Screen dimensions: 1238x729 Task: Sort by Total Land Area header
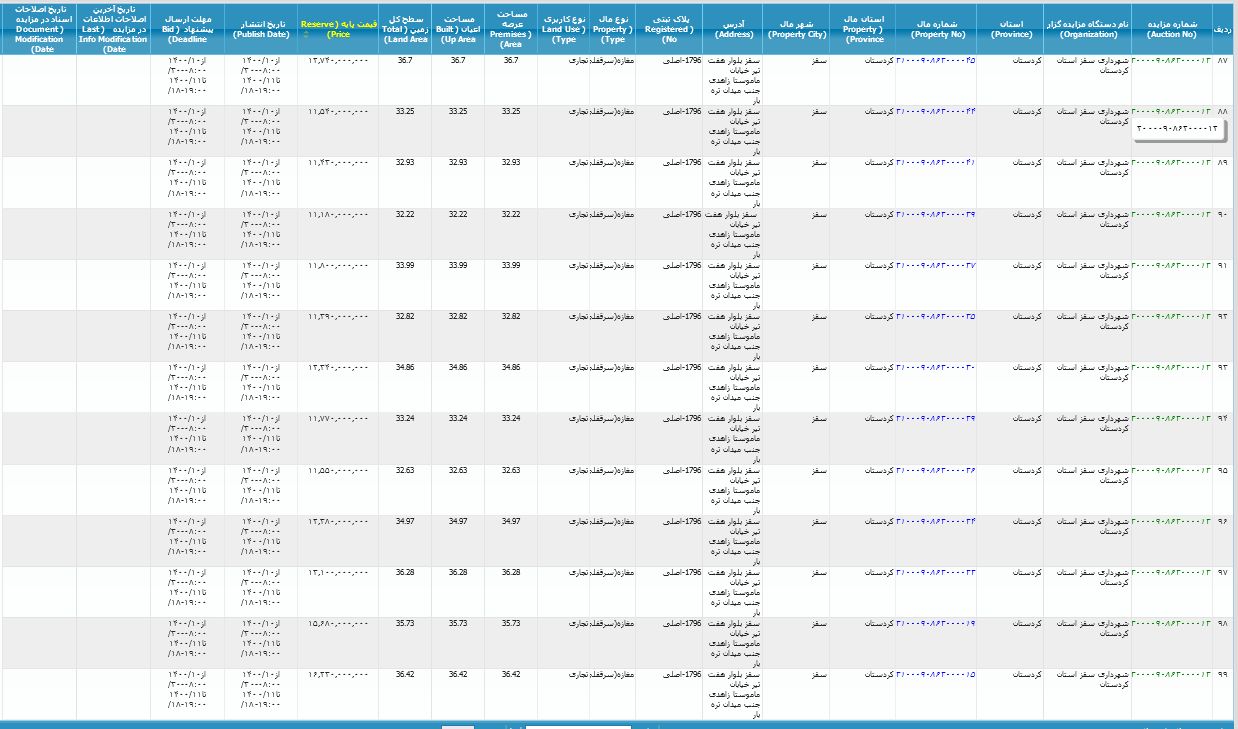click(x=404, y=27)
